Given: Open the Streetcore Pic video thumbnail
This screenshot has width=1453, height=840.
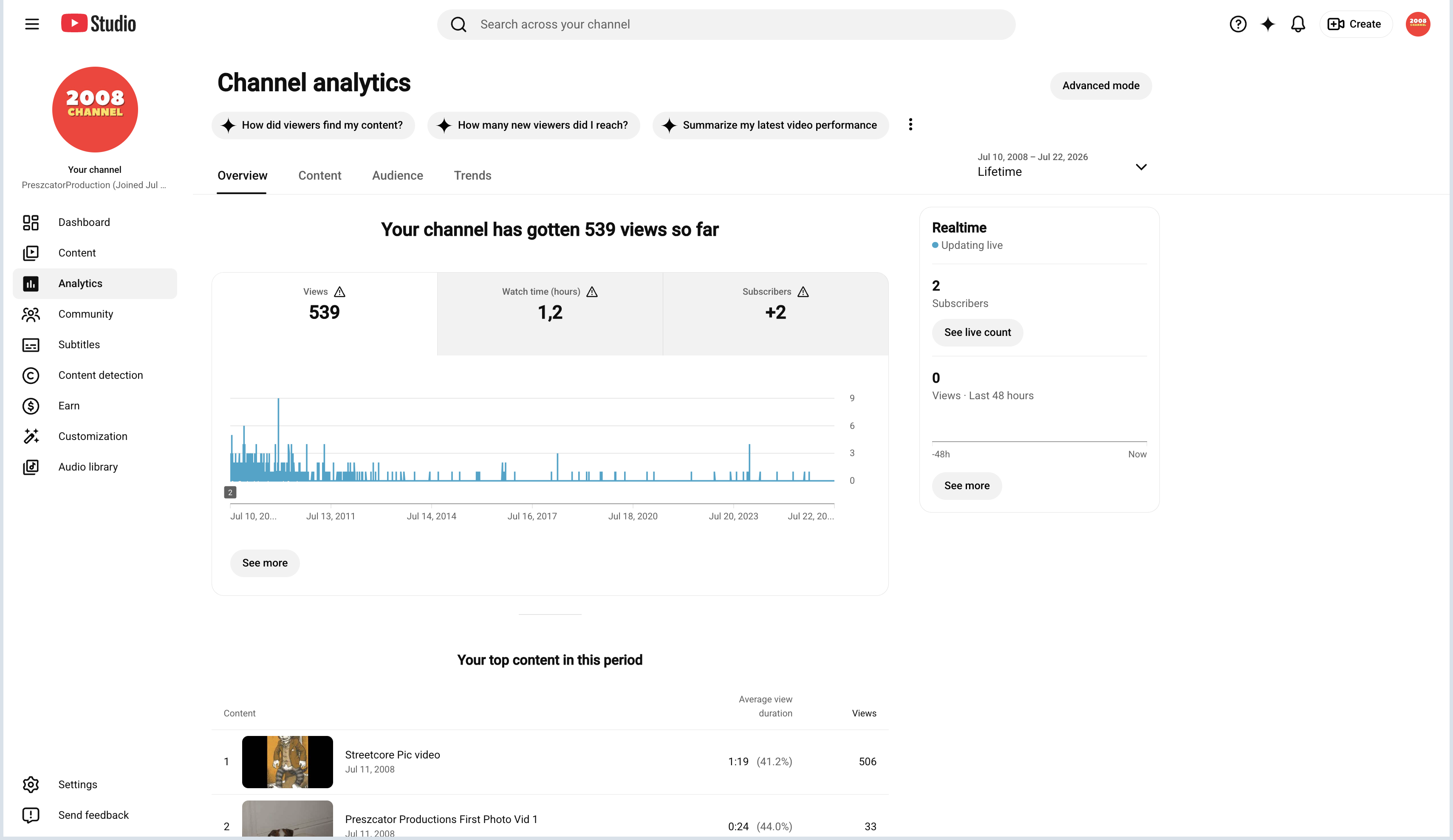Looking at the screenshot, I should click(x=287, y=761).
